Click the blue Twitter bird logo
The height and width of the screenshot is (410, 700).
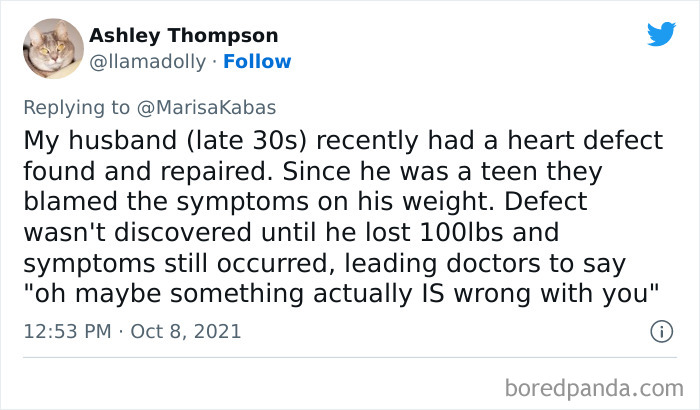click(x=661, y=34)
